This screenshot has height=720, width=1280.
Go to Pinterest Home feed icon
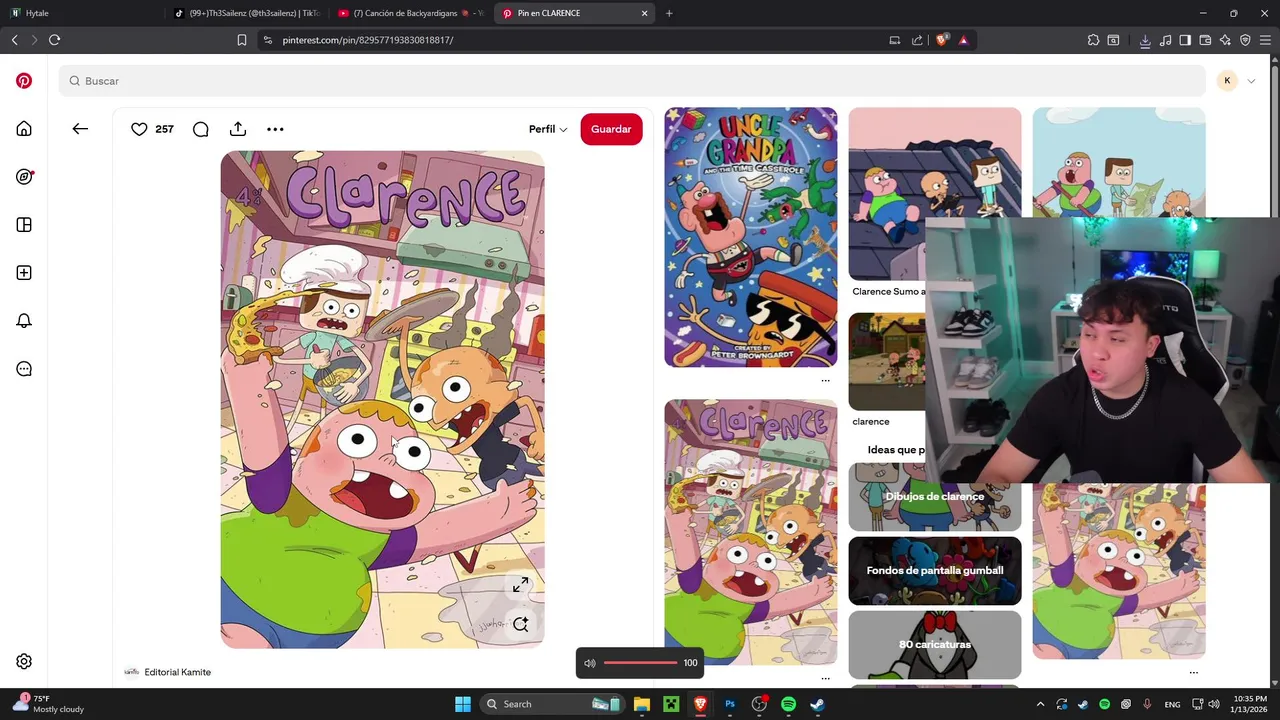tap(24, 129)
